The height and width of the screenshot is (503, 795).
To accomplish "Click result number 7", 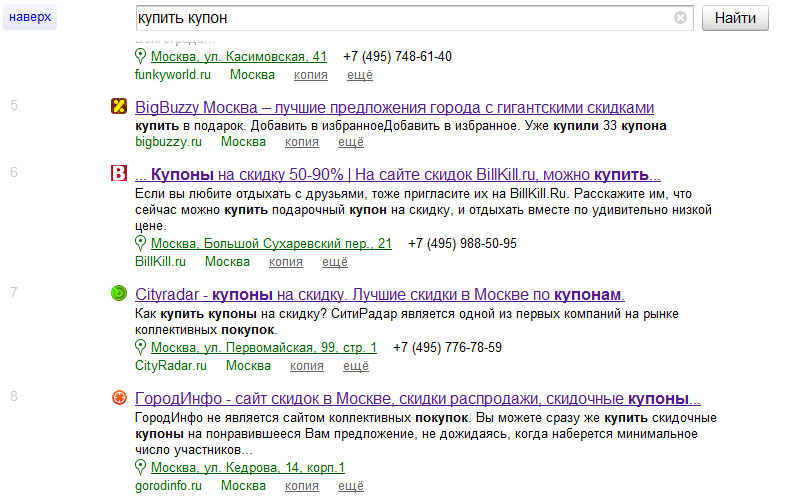I will 14,292.
